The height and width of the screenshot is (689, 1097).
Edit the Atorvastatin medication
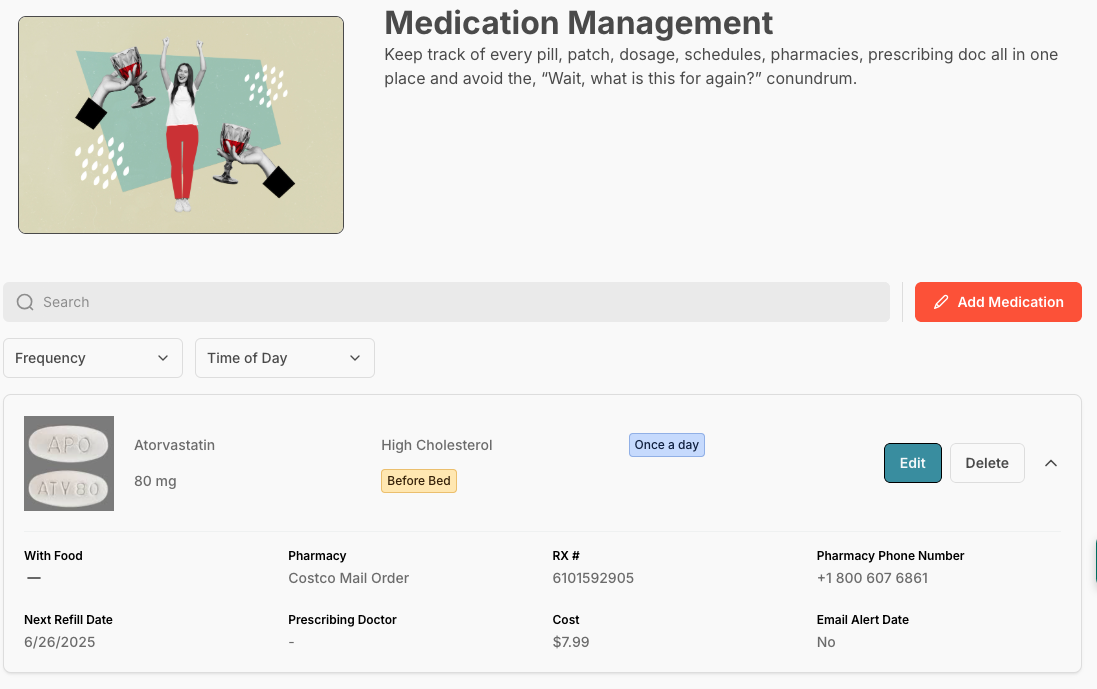(x=913, y=463)
